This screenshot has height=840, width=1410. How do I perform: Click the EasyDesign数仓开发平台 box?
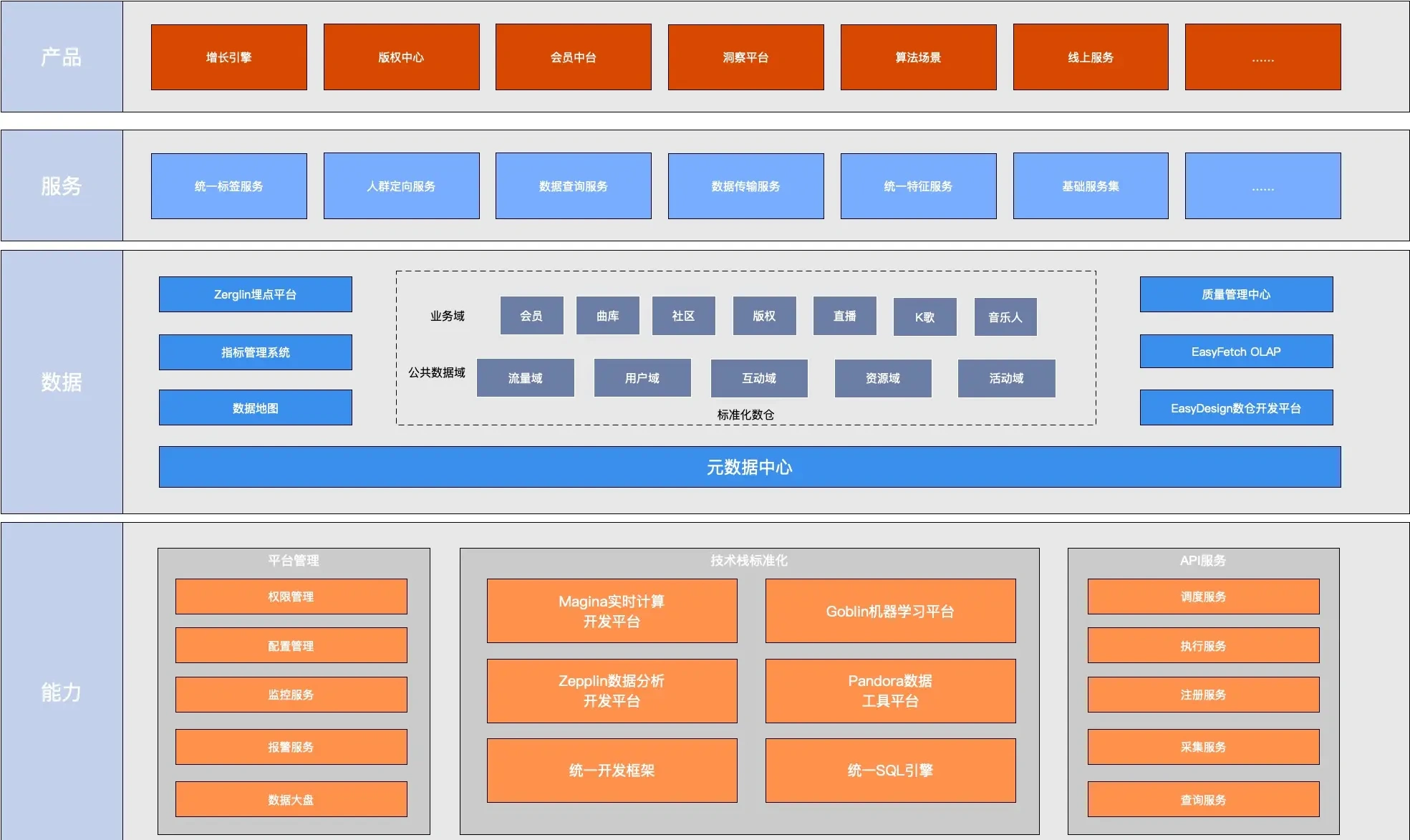(x=1236, y=408)
